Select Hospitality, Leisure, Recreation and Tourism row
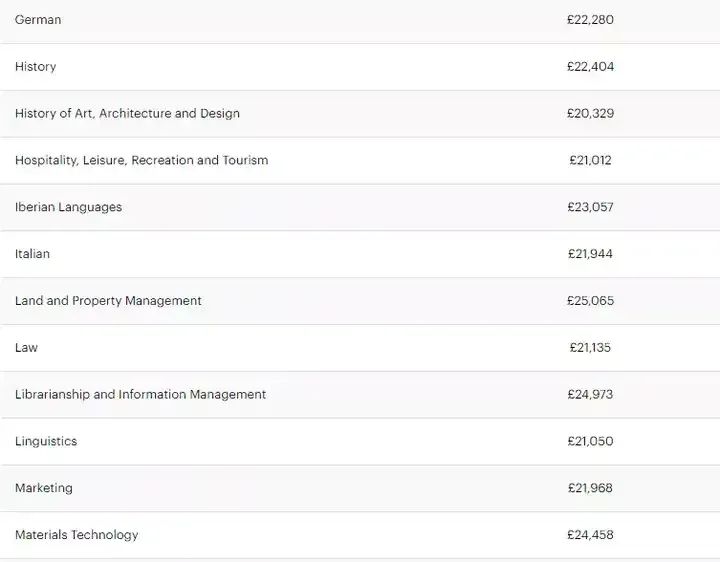720x562 pixels. [360, 160]
